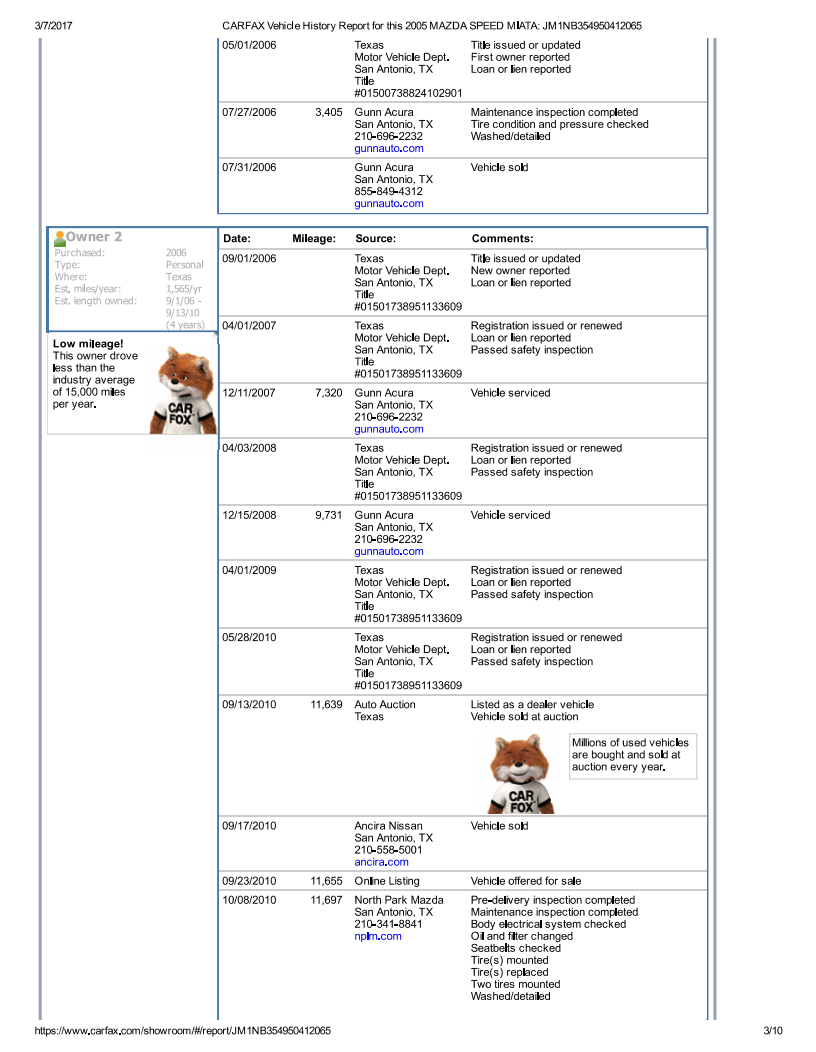
Task: Select the mileage value 11,655
Action: click(x=326, y=880)
